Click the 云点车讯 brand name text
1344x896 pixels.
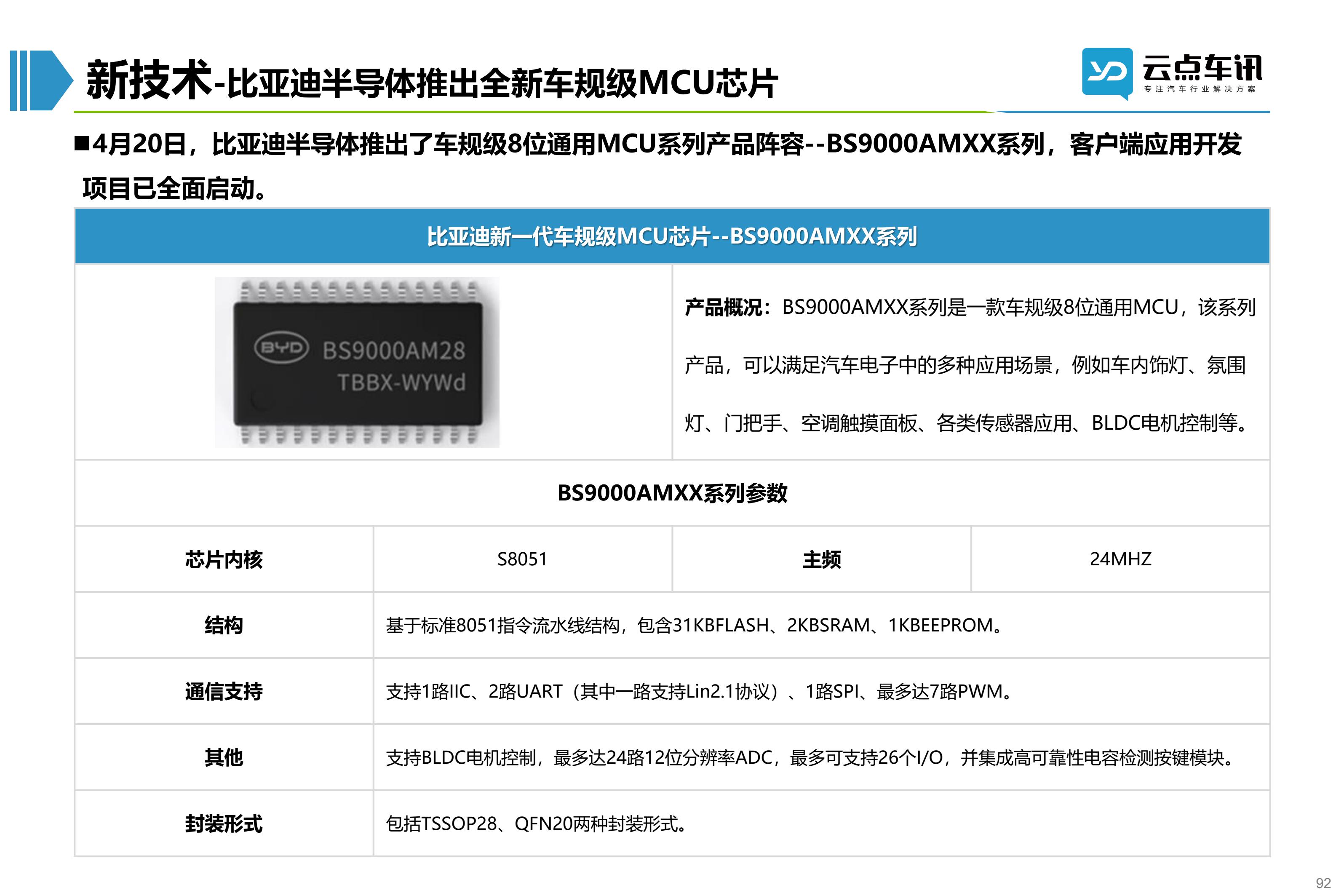[1202, 69]
